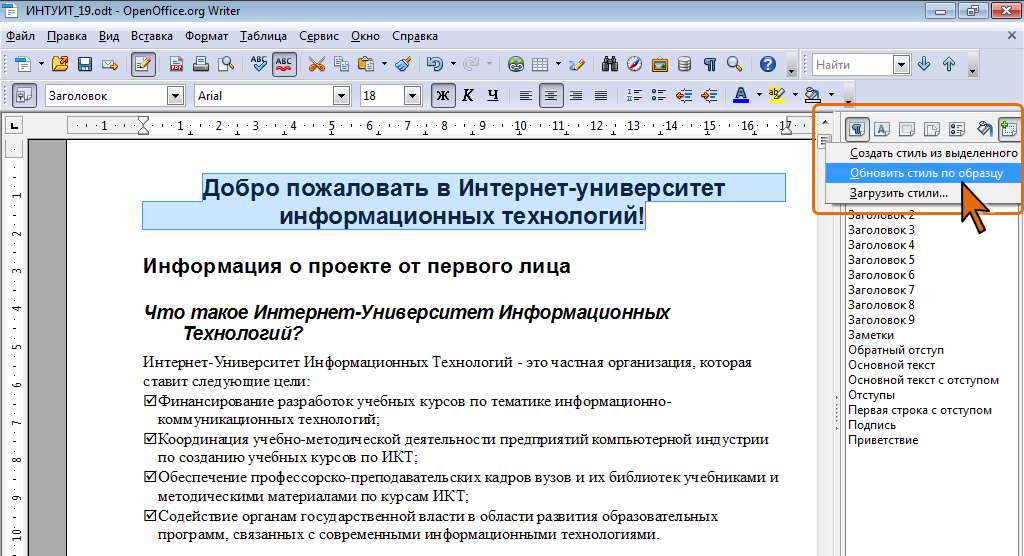Open a file with the Open folder icon
The height and width of the screenshot is (556, 1024).
pyautogui.click(x=60, y=64)
